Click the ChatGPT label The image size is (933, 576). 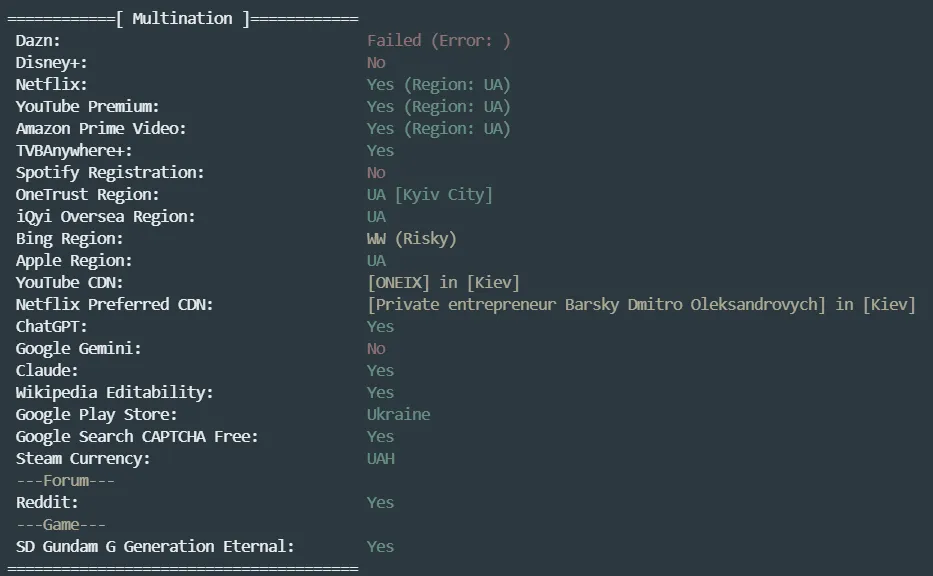[51, 327]
